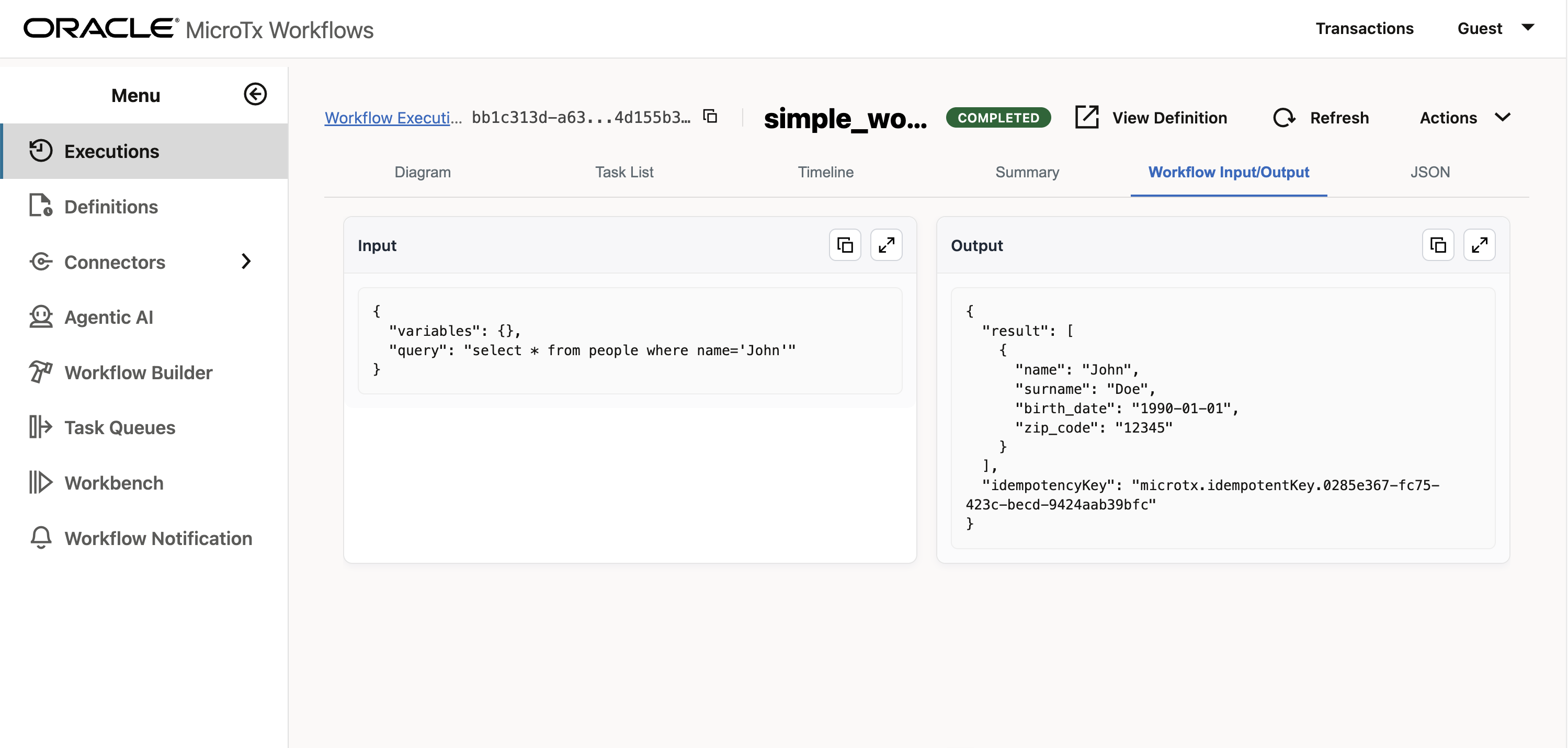Select the Workflow Input/Output tab

click(1229, 172)
